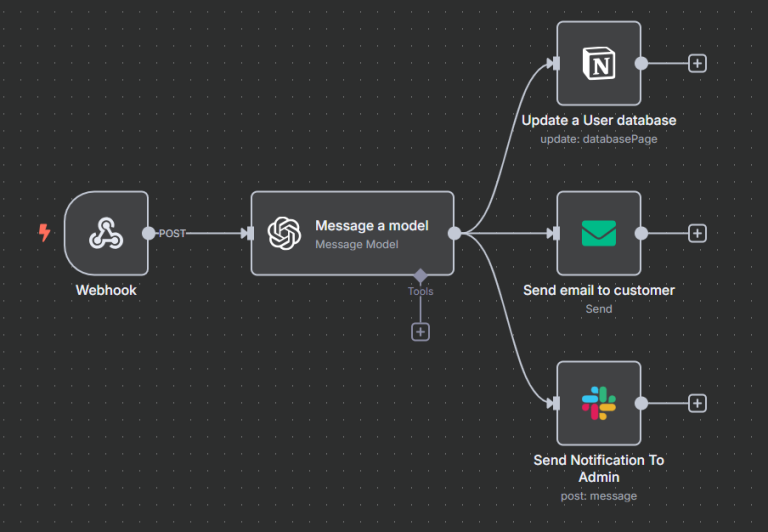Click the Notion node output connector dot
The width and height of the screenshot is (768, 532).
(641, 63)
